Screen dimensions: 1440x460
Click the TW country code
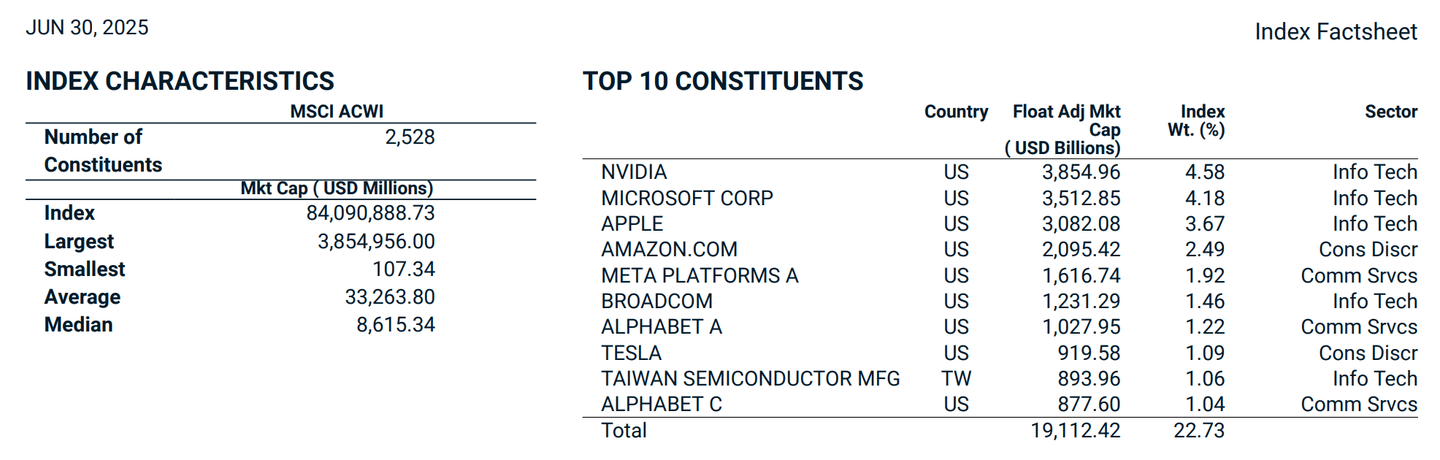[x=956, y=379]
